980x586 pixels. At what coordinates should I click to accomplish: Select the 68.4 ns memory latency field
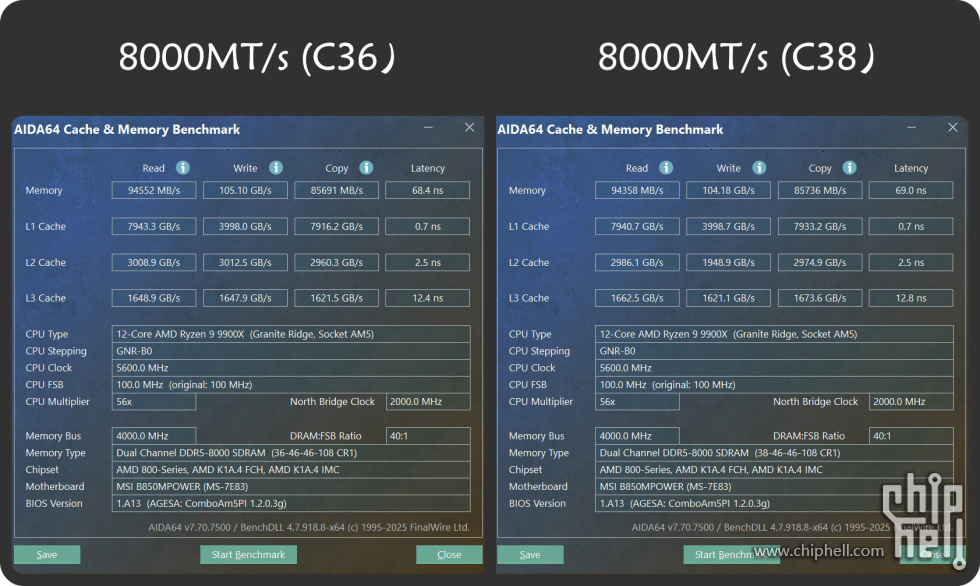point(427,190)
